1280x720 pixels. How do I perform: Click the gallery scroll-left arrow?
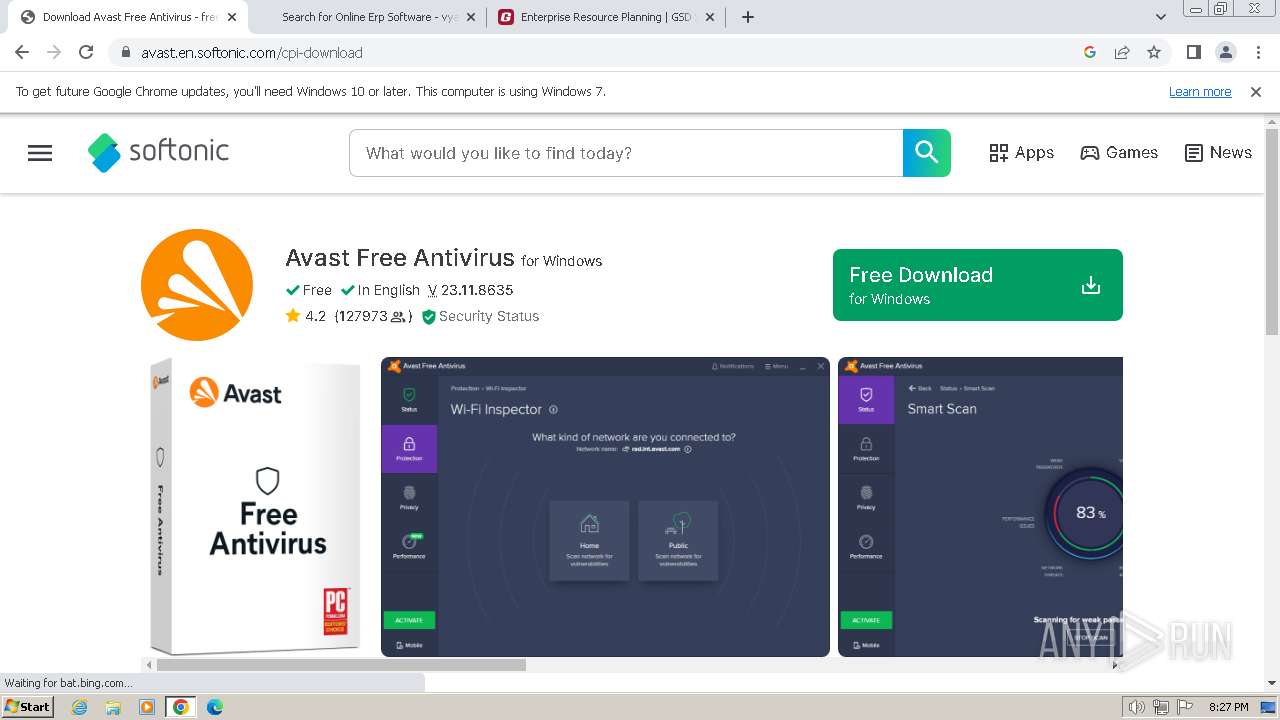(149, 665)
